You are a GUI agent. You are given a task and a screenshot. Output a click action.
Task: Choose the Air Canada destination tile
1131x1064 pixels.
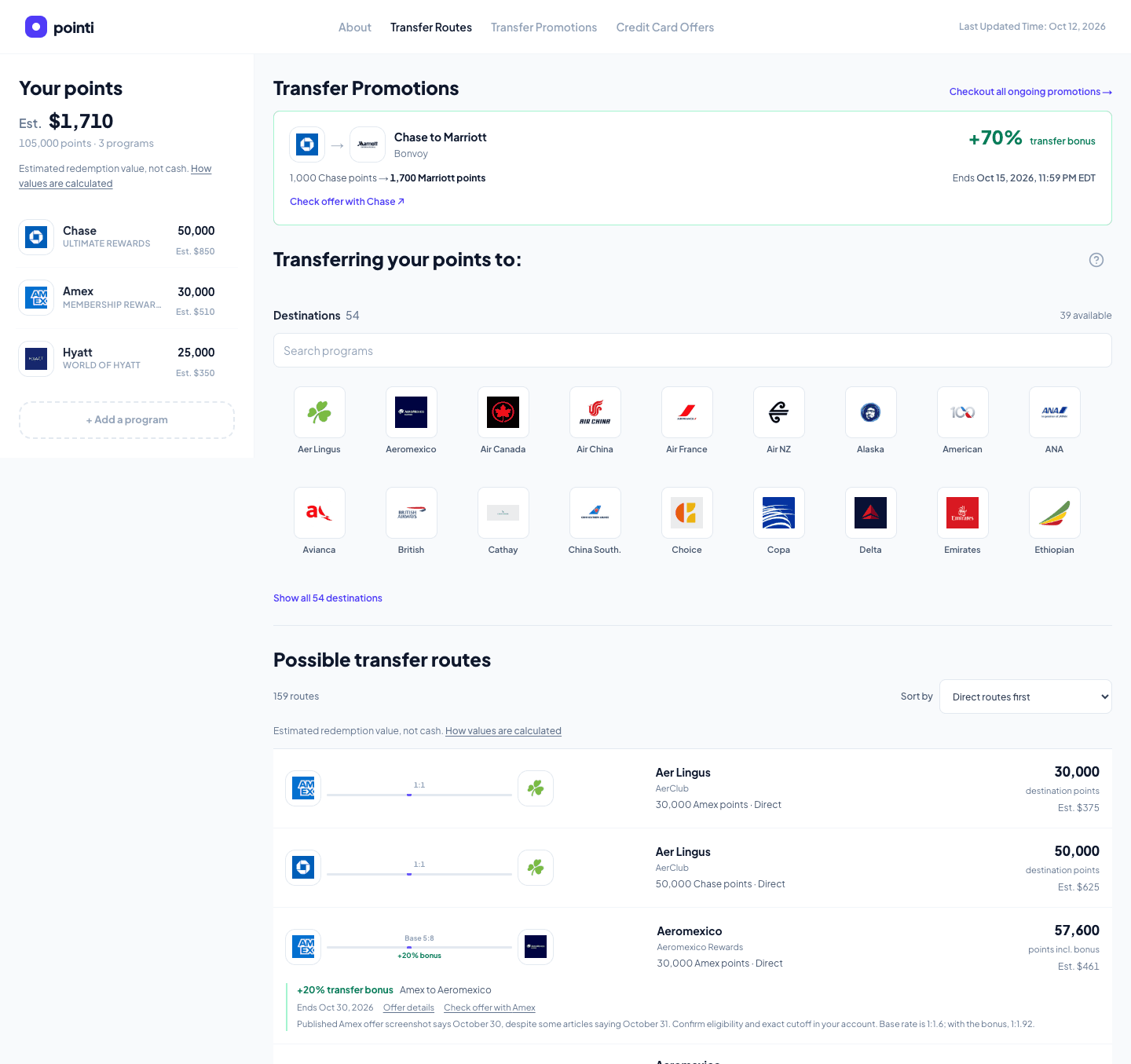(x=503, y=412)
